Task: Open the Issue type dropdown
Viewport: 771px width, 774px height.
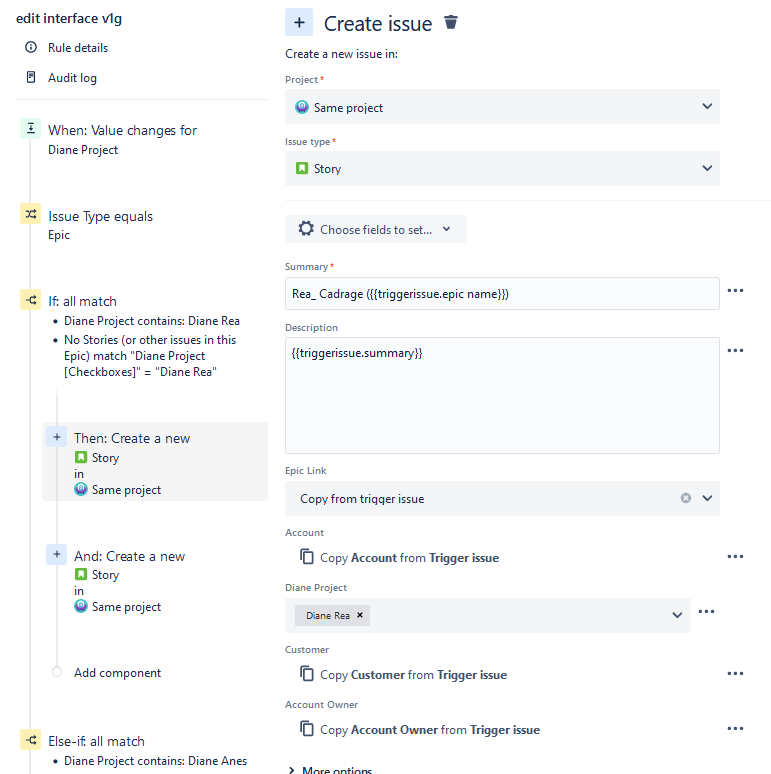Action: coord(502,168)
